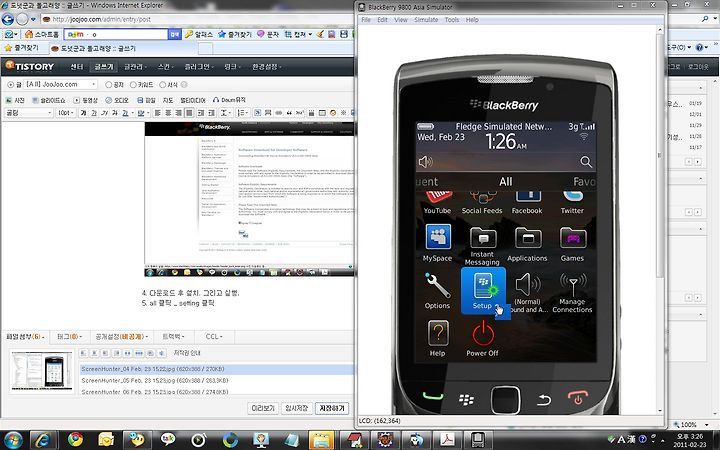Open Simulate menu in BlackBerry simulator
The width and height of the screenshot is (720, 450).
(x=426, y=20)
